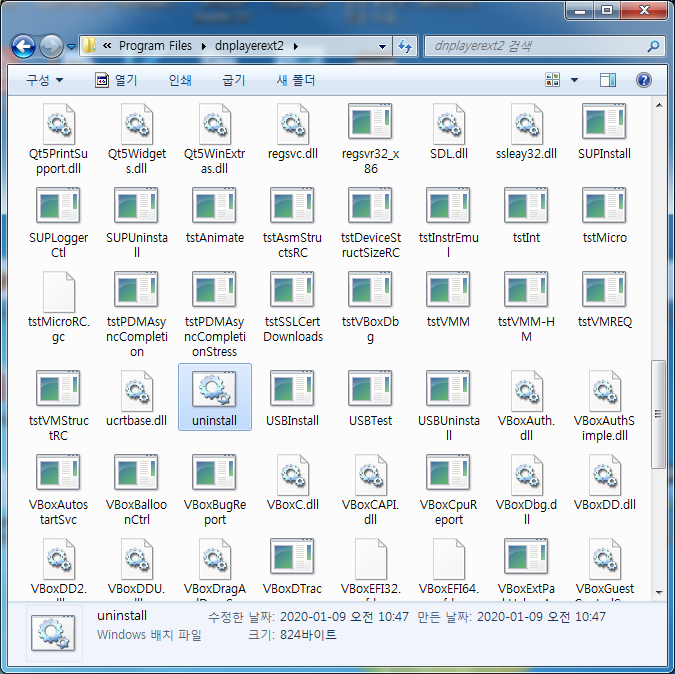
Task: Select the VBoxCpuReport application
Action: click(x=449, y=490)
